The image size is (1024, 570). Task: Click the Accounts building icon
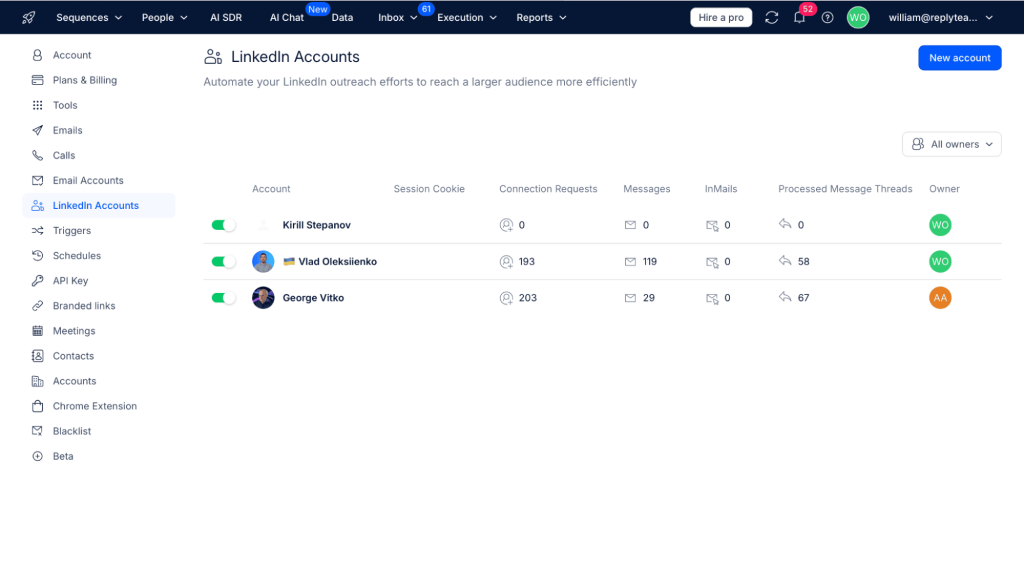tap(37, 381)
